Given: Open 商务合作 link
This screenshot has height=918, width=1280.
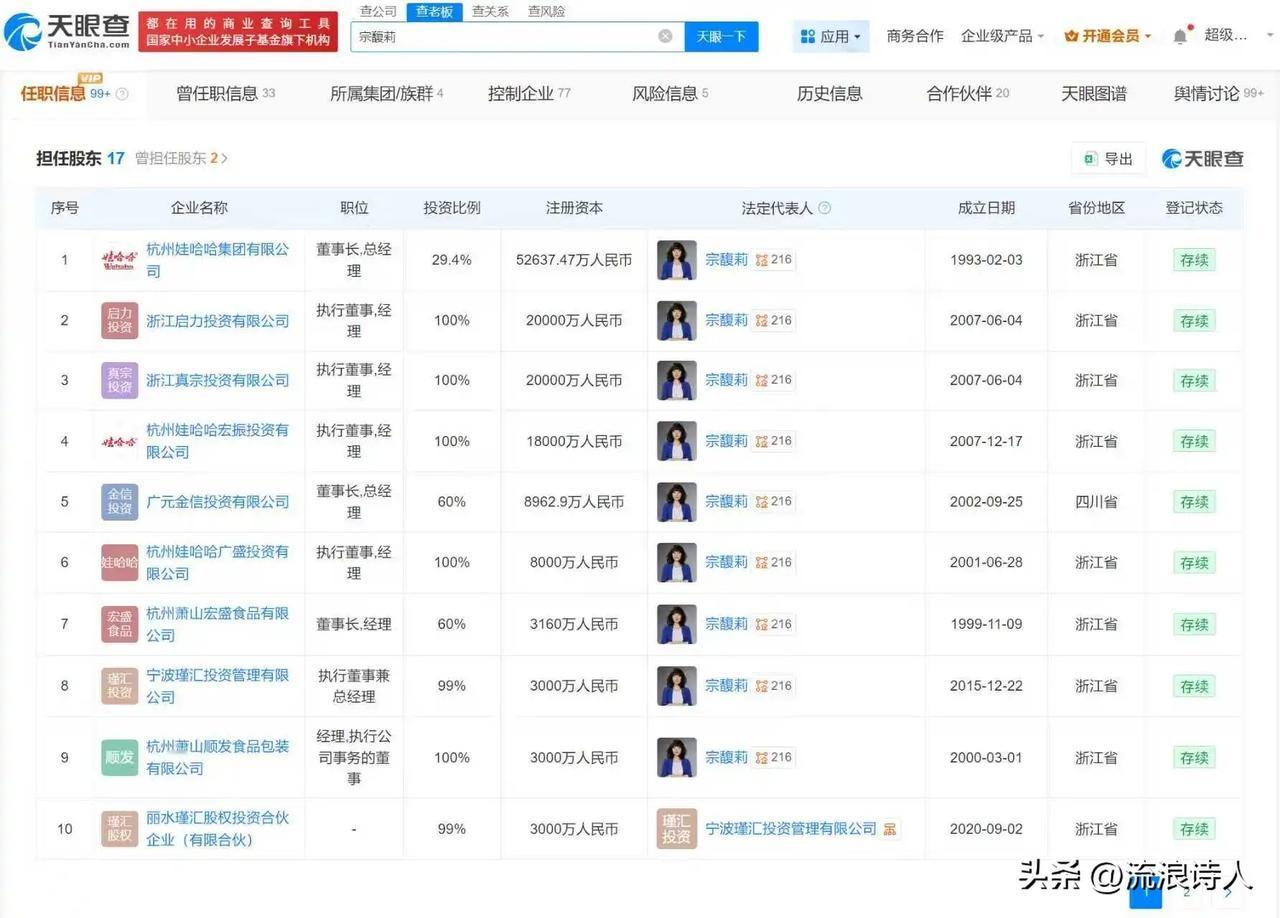Looking at the screenshot, I should tap(915, 36).
